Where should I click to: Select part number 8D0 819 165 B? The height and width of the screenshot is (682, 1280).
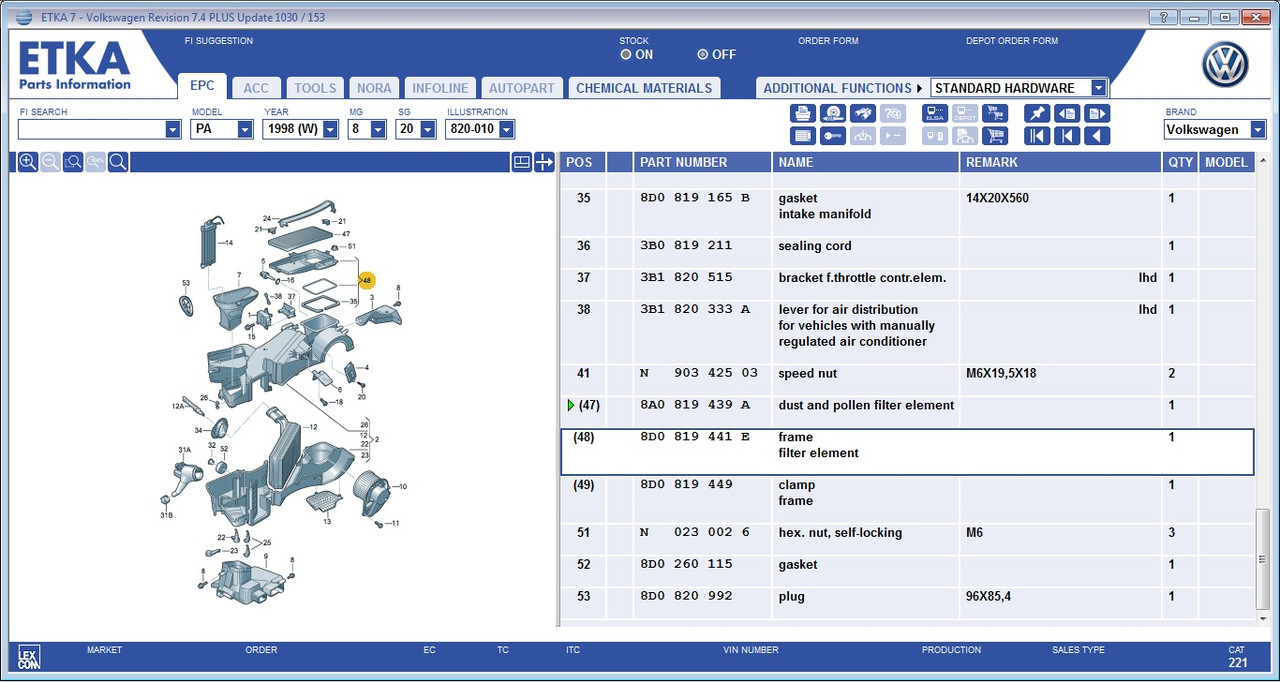coord(695,198)
